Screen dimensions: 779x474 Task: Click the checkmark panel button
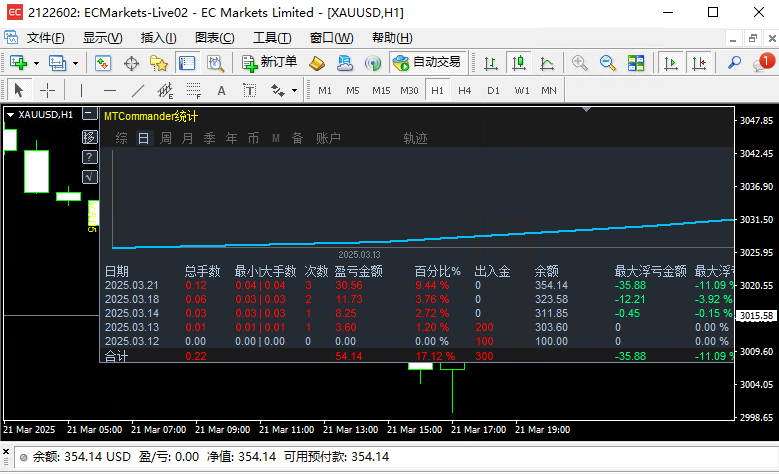pyautogui.click(x=89, y=177)
